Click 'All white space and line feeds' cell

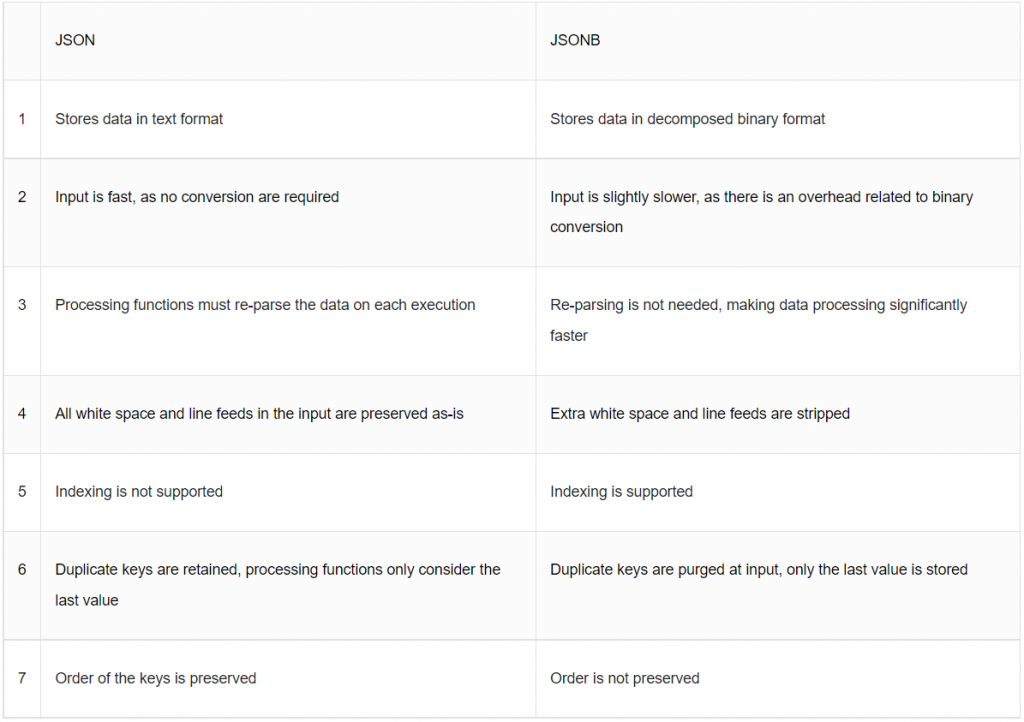coord(259,414)
